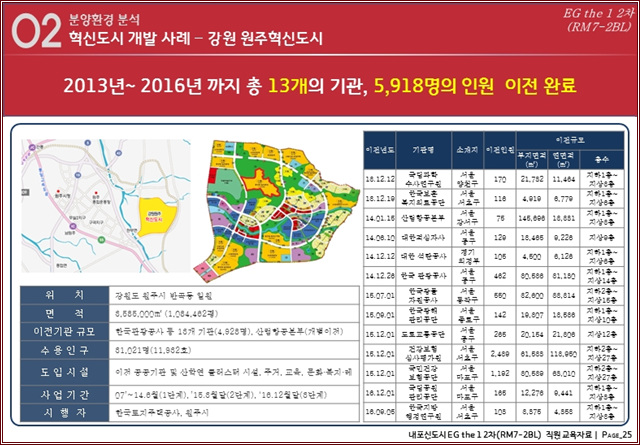640x445 pixels.
Task: Click the "서울 종로구" location cell
Action: click(467, 315)
